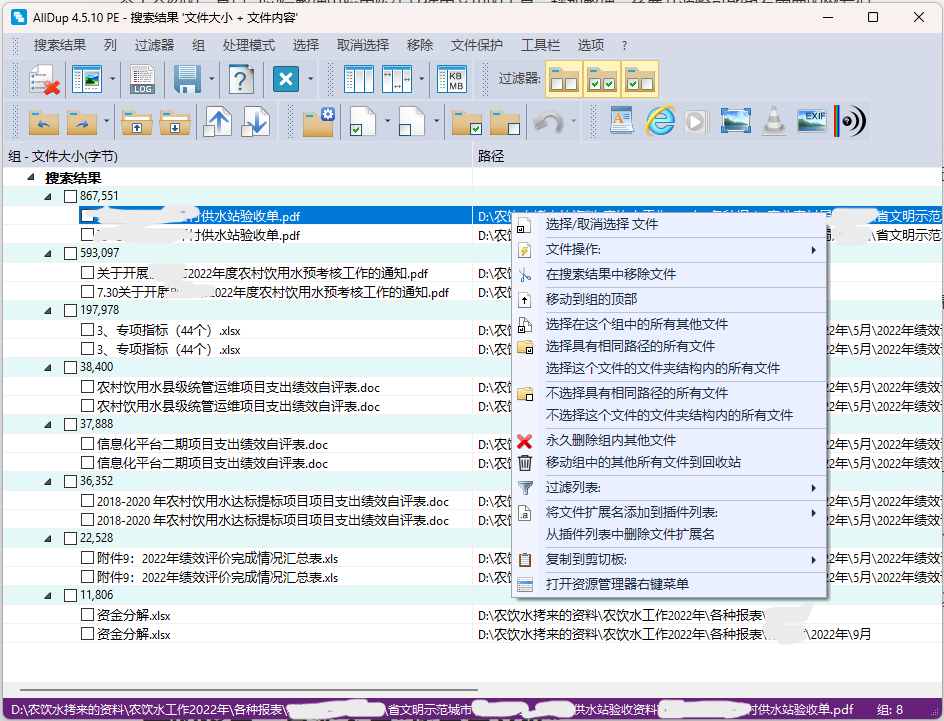Select 移动组中的其他所有文件到回收站 entry
Image resolution: width=944 pixels, height=721 pixels.
coord(669,462)
